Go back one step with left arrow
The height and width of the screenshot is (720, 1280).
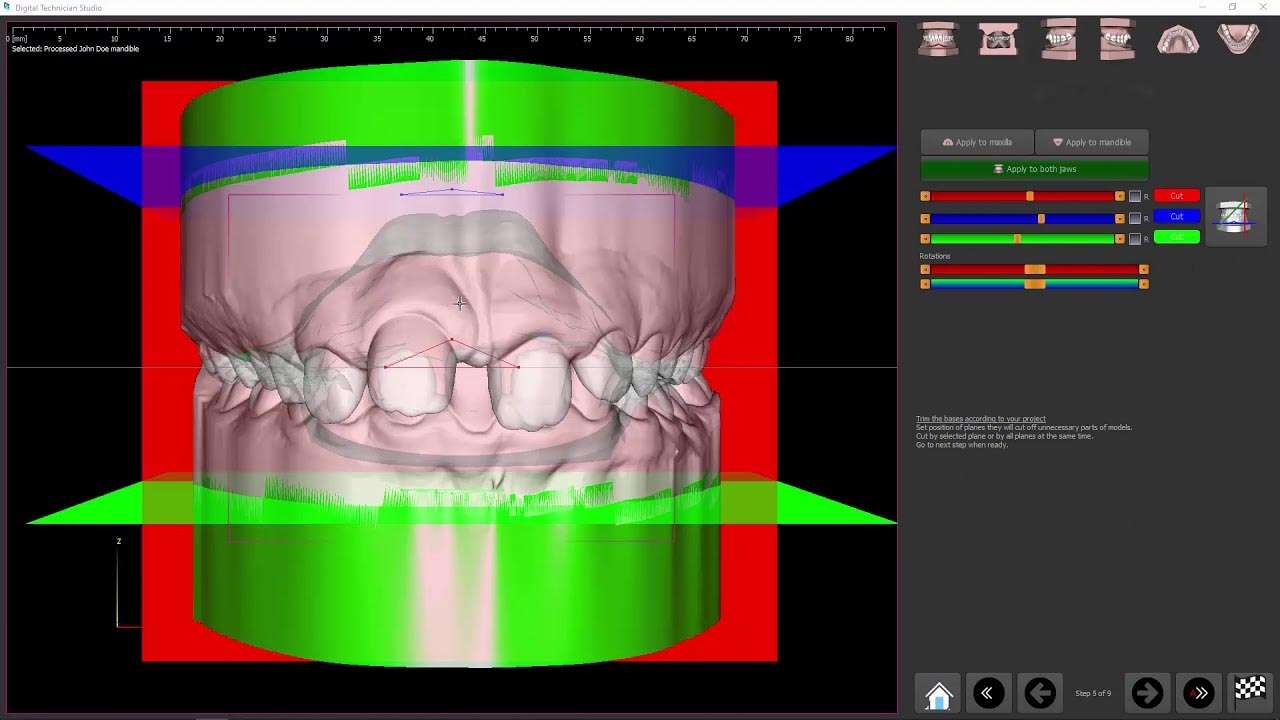pos(1040,692)
